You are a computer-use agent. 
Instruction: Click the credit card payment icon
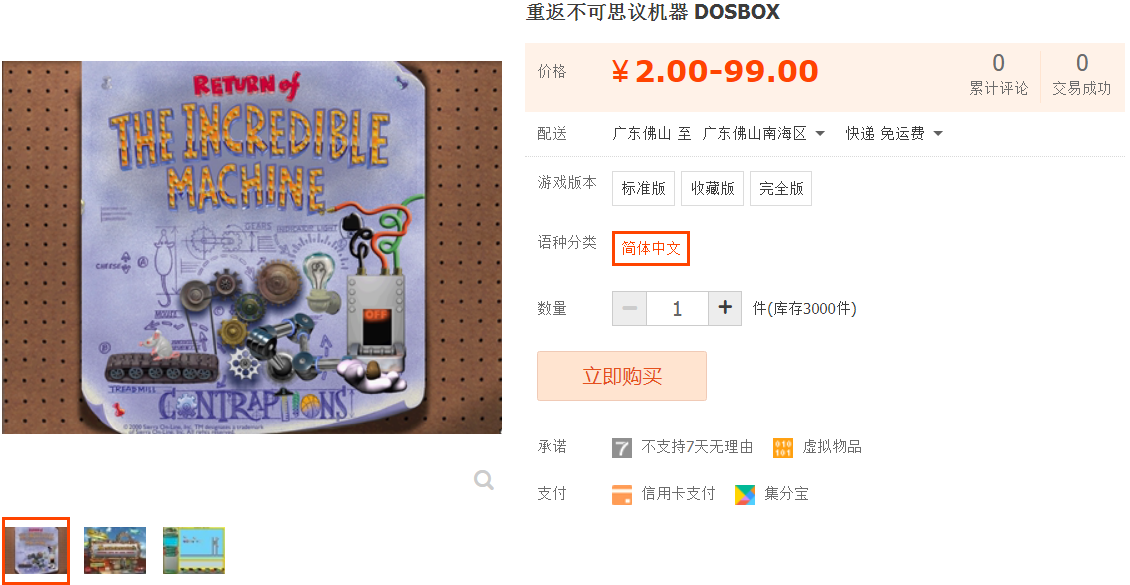click(x=621, y=494)
